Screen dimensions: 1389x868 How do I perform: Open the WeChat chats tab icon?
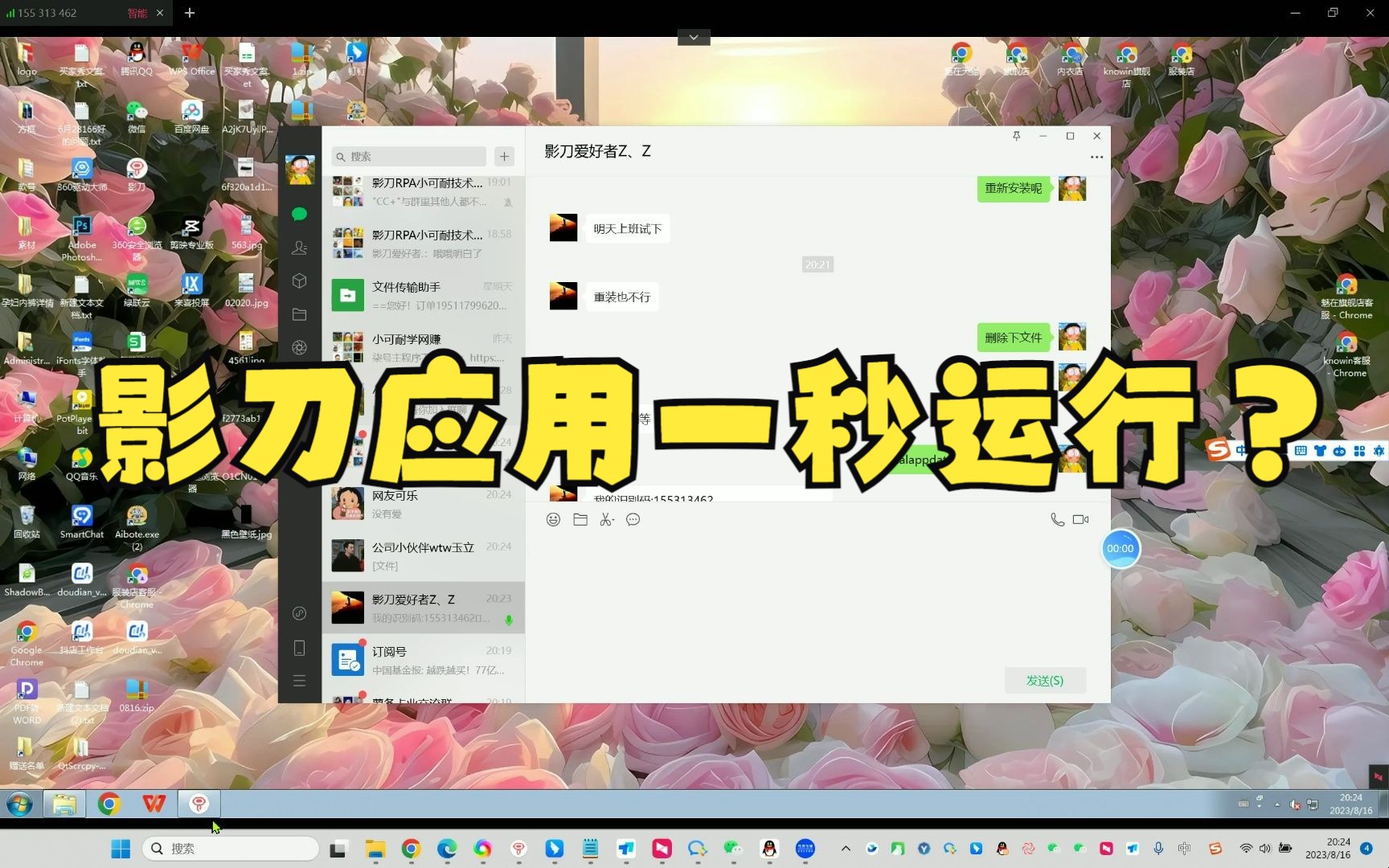tap(299, 214)
